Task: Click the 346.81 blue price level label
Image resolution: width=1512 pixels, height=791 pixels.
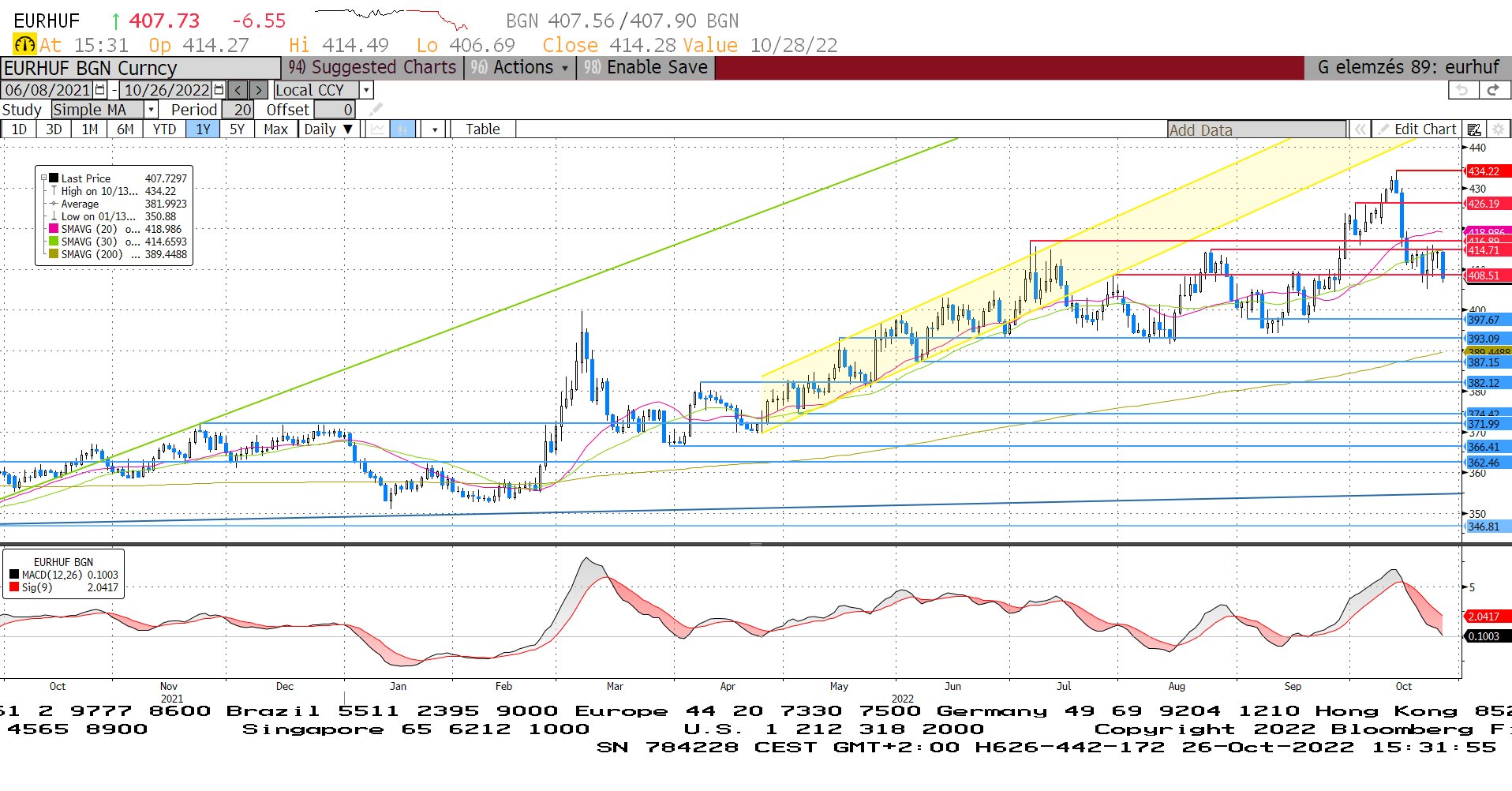Action: (x=1488, y=527)
